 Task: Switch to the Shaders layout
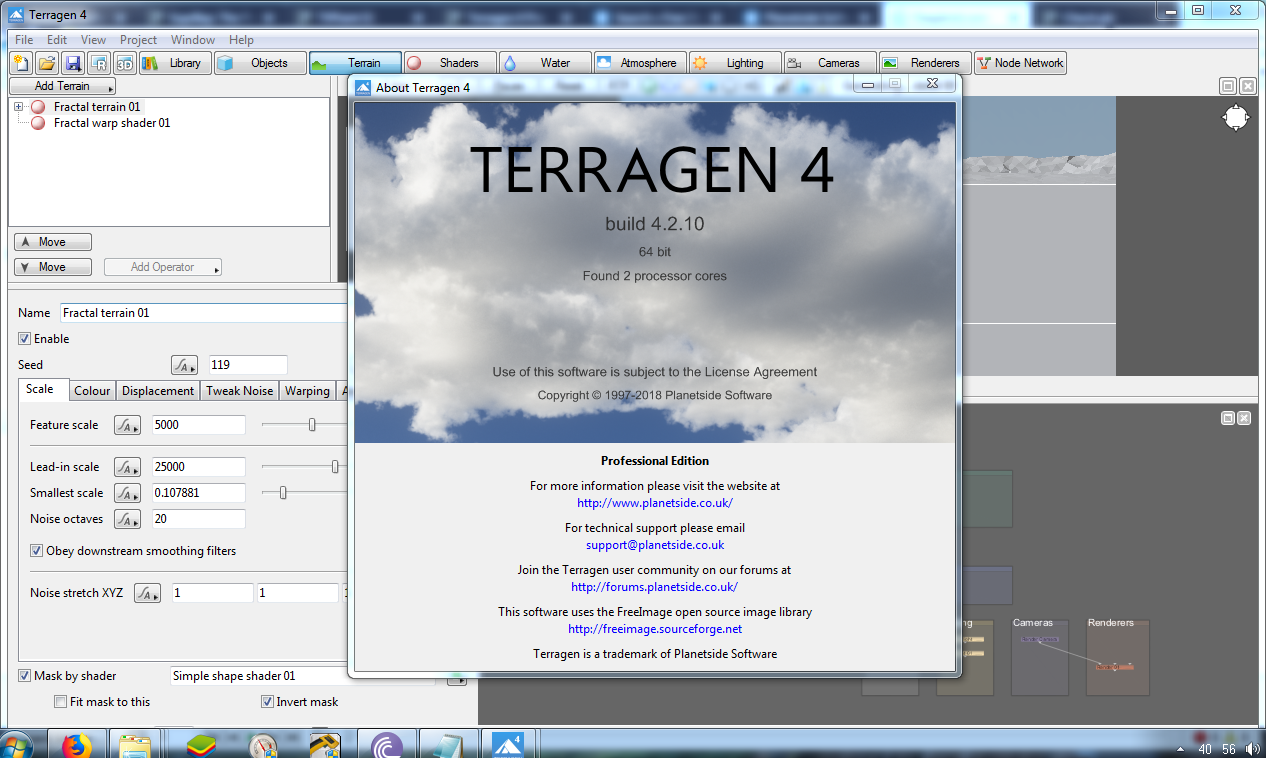tap(450, 63)
